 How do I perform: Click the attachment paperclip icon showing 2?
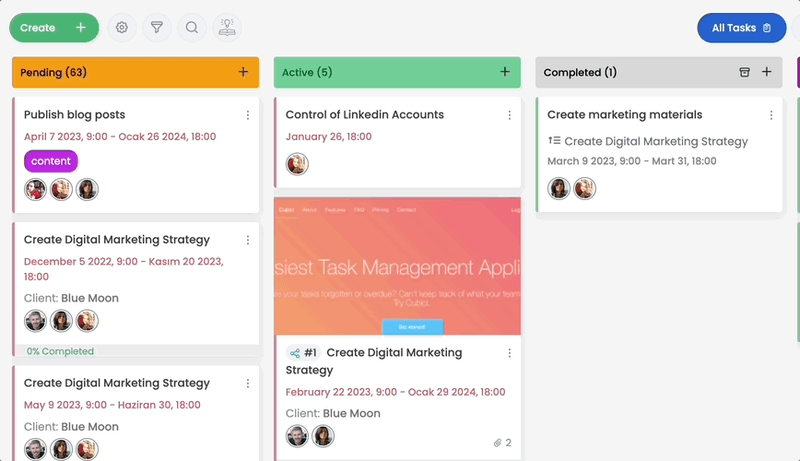pyautogui.click(x=498, y=443)
